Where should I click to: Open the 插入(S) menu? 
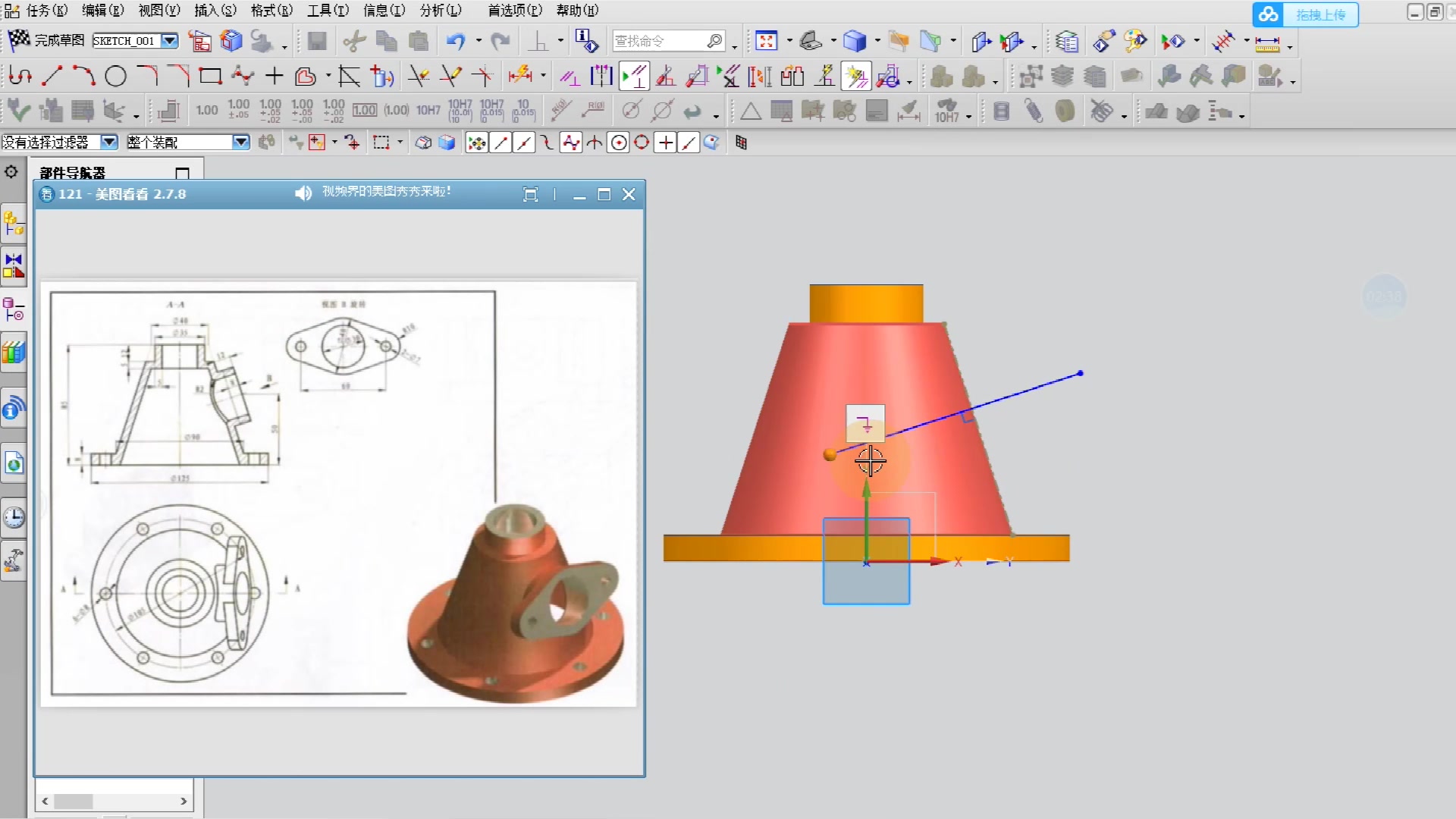[215, 11]
